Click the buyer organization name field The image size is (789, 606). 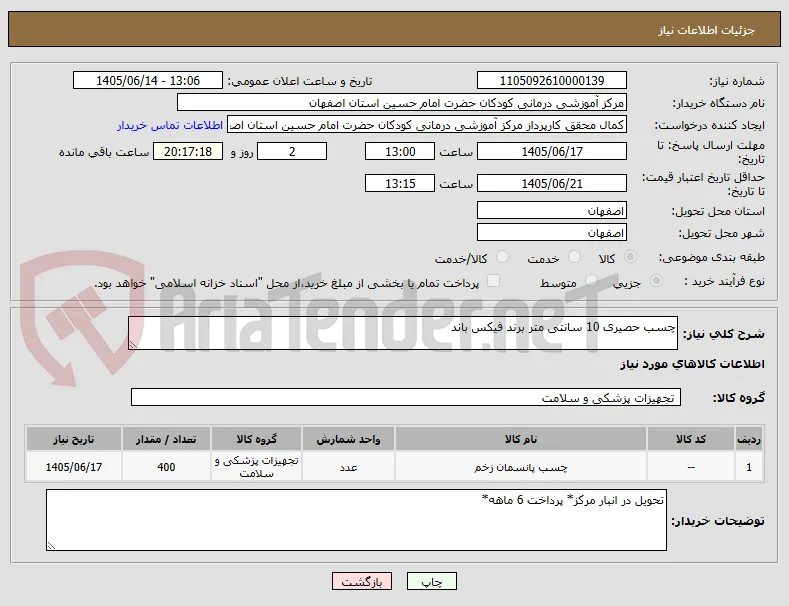pyautogui.click(x=402, y=103)
